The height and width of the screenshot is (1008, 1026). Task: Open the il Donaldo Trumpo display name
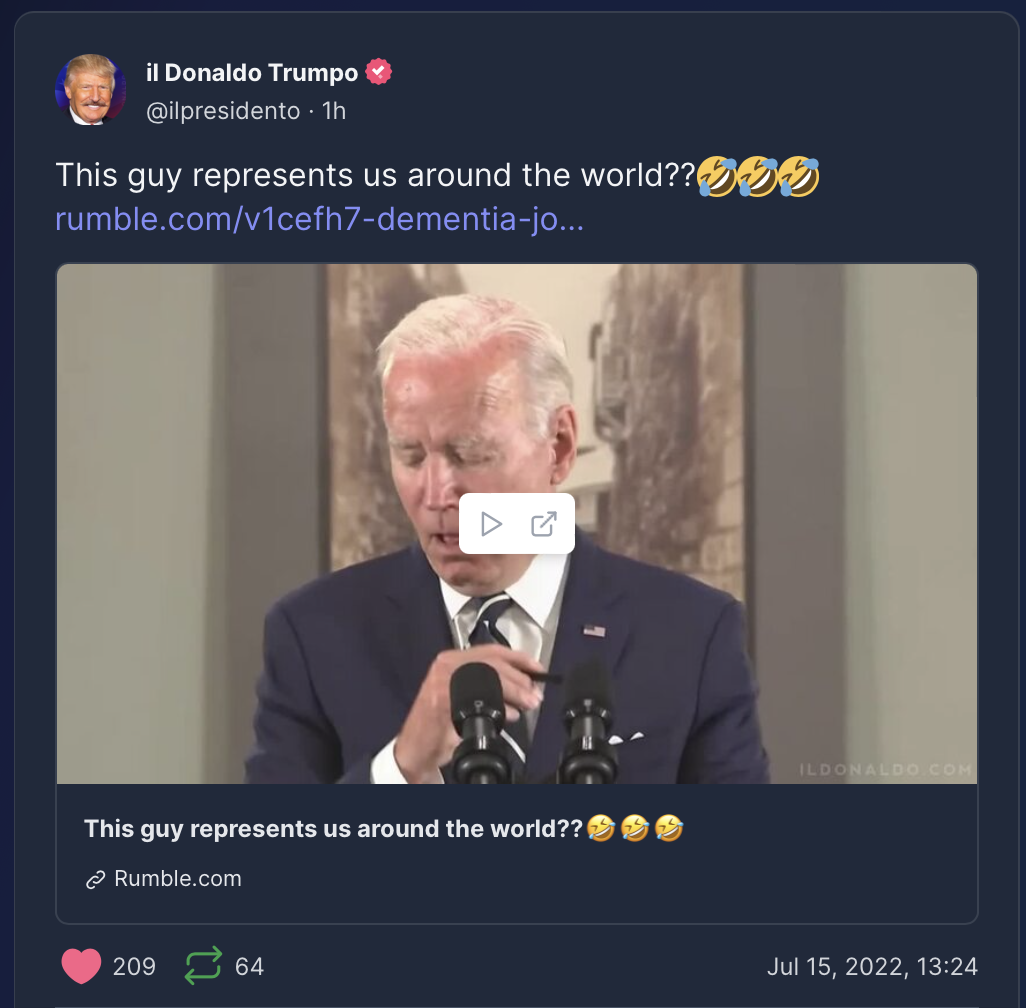pyautogui.click(x=252, y=73)
